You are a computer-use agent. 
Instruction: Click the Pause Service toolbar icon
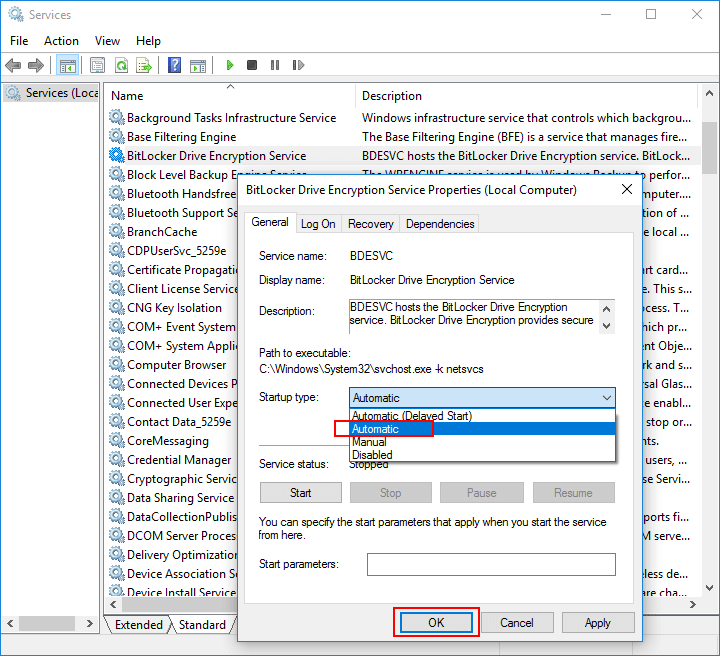[x=275, y=65]
